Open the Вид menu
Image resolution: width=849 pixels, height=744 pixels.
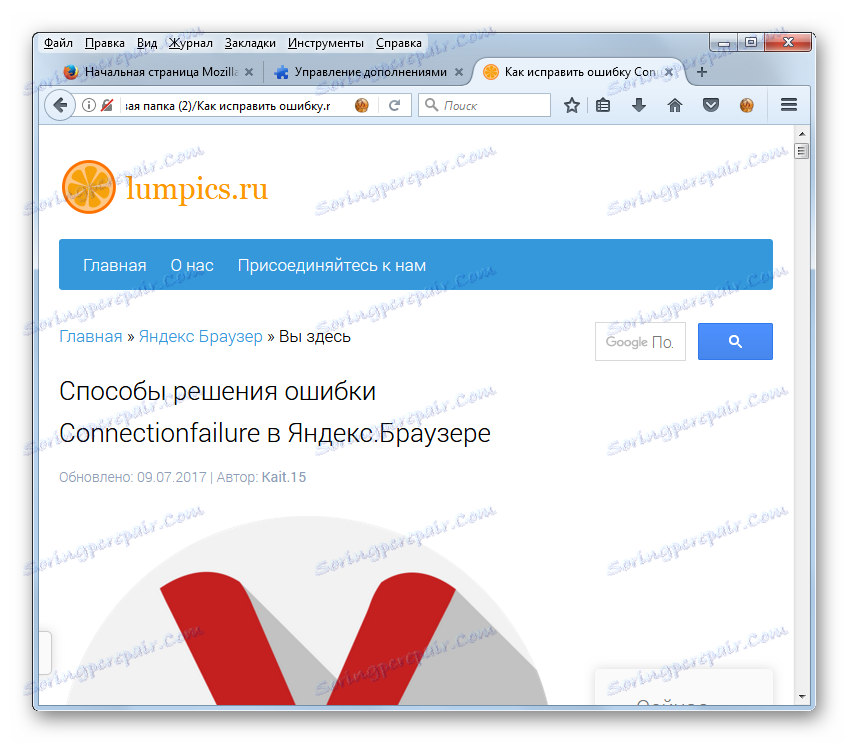[147, 43]
